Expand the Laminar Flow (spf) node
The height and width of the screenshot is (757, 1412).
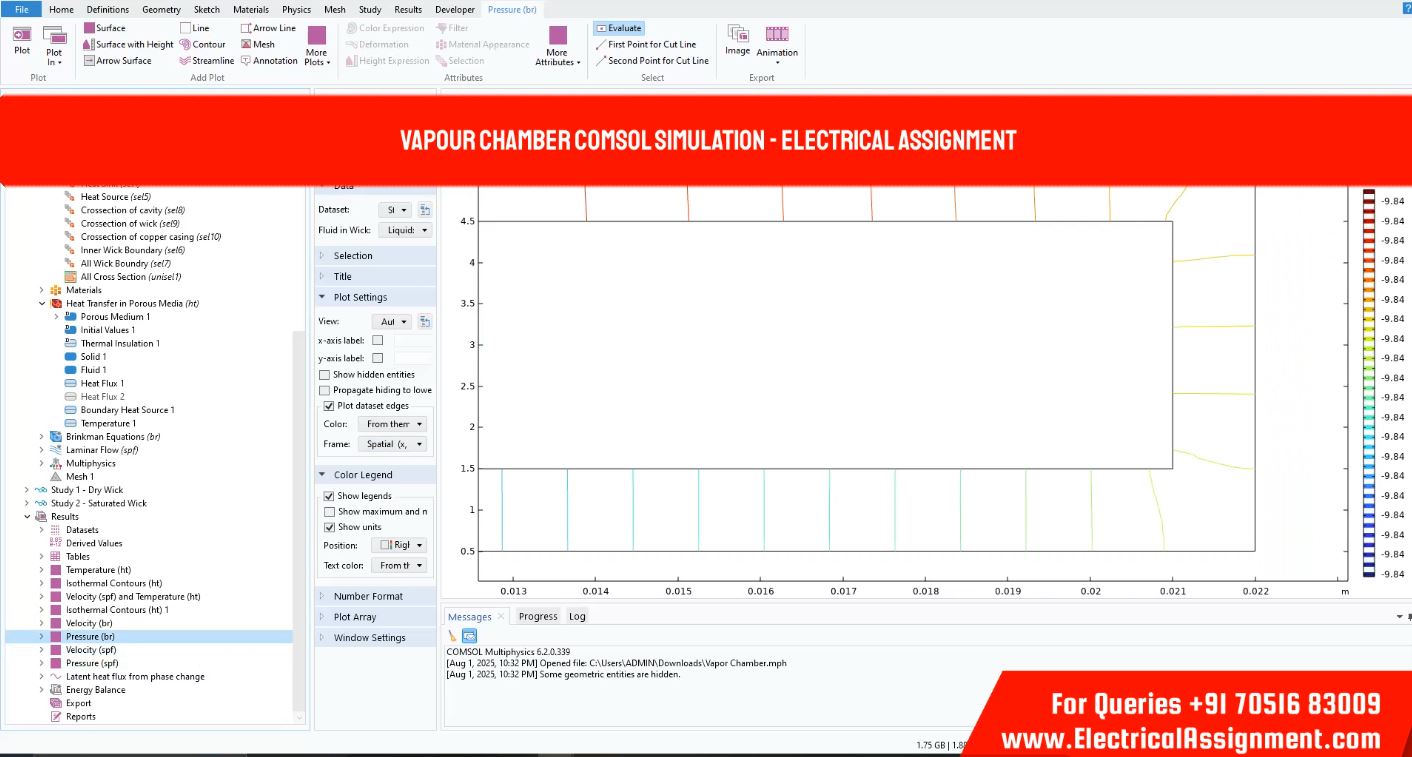click(x=42, y=450)
